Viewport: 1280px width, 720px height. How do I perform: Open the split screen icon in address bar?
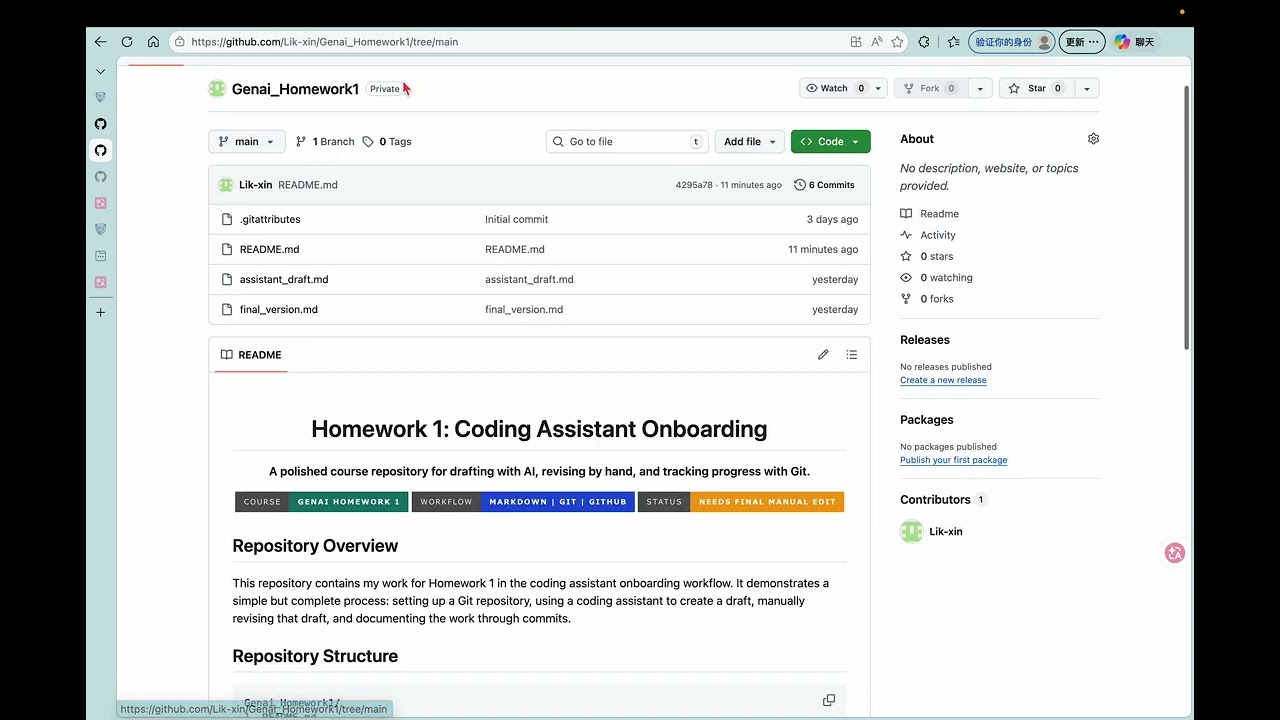[856, 42]
